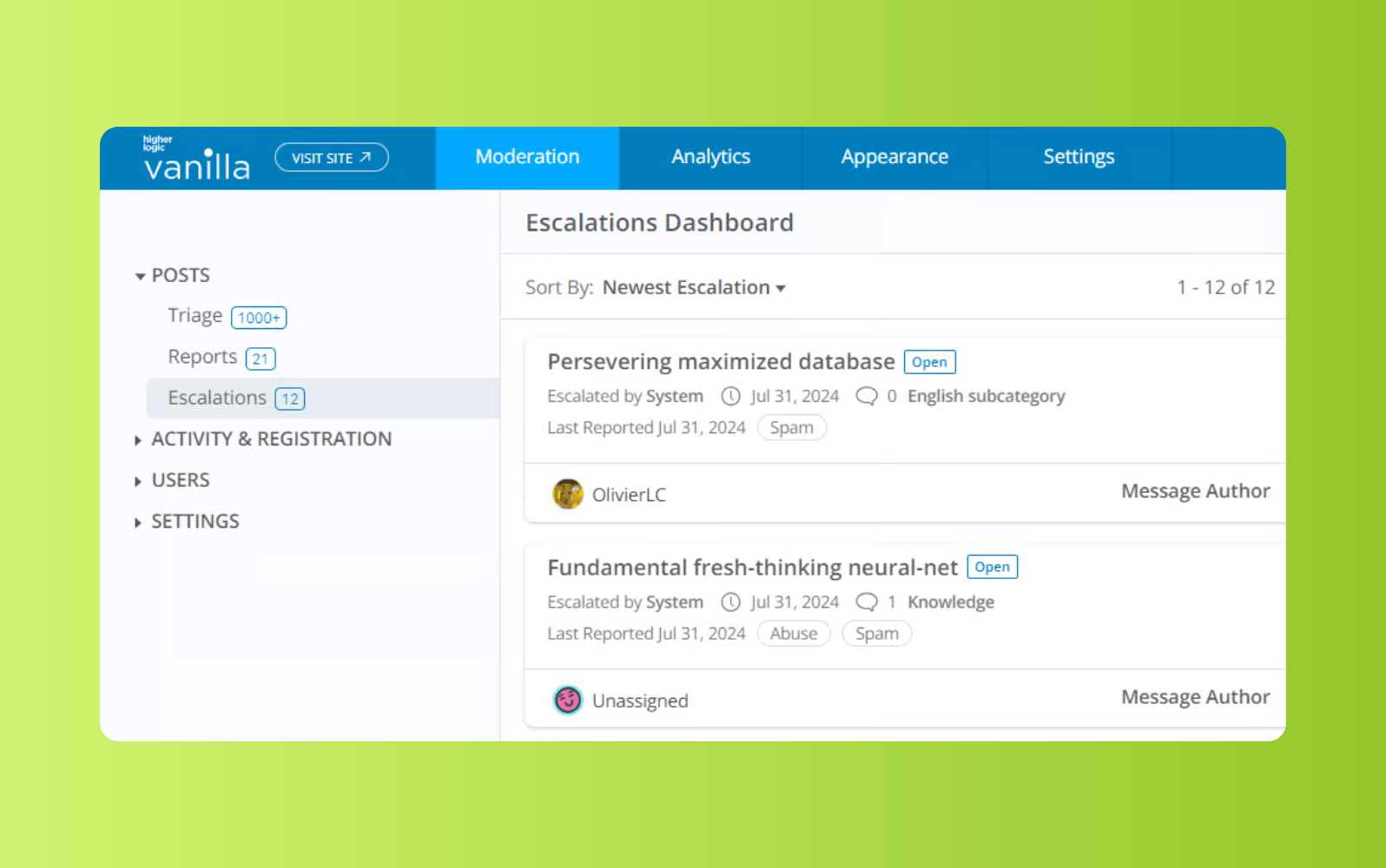Viewport: 1386px width, 868px height.
Task: Click the OlivierLC assignee name
Action: (629, 495)
